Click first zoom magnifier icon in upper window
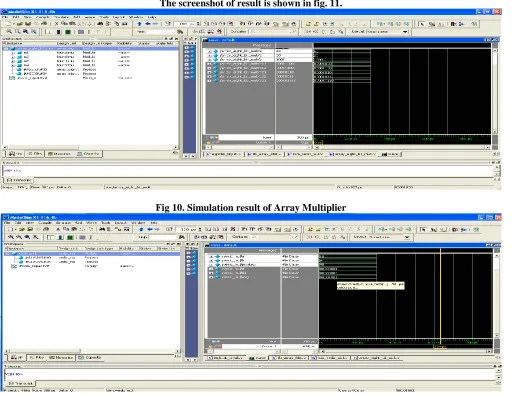This screenshot has height=395, width=511. [9, 32]
